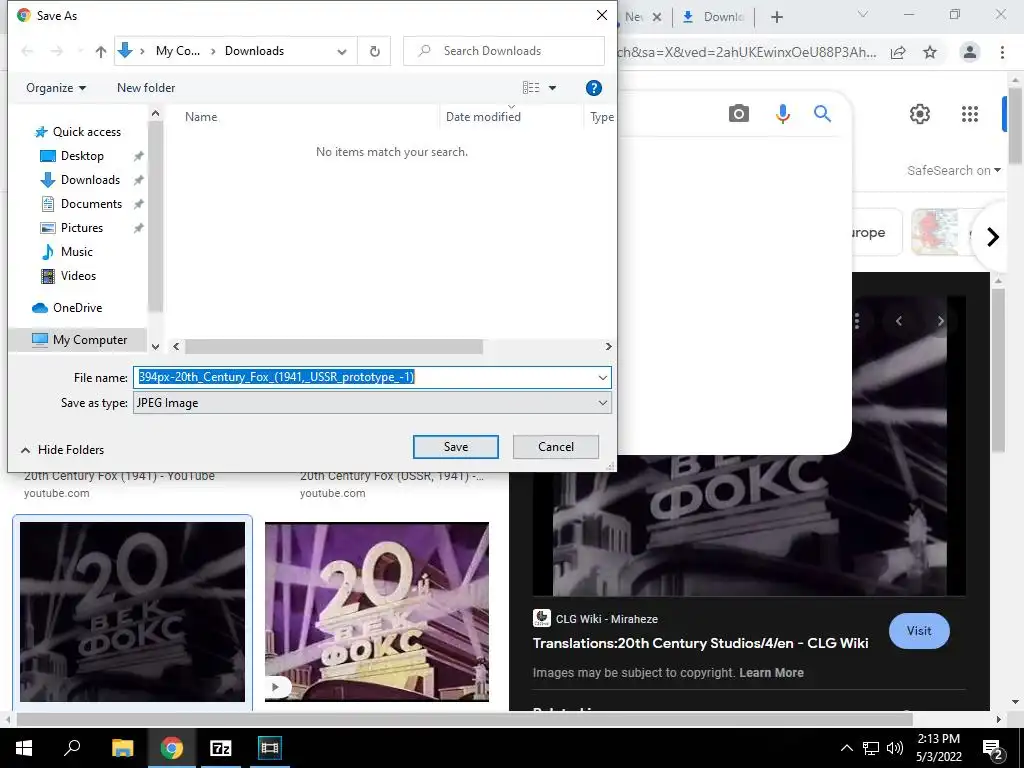Image resolution: width=1024 pixels, height=768 pixels.
Task: Go up one folder level arrow
Action: coord(101,52)
